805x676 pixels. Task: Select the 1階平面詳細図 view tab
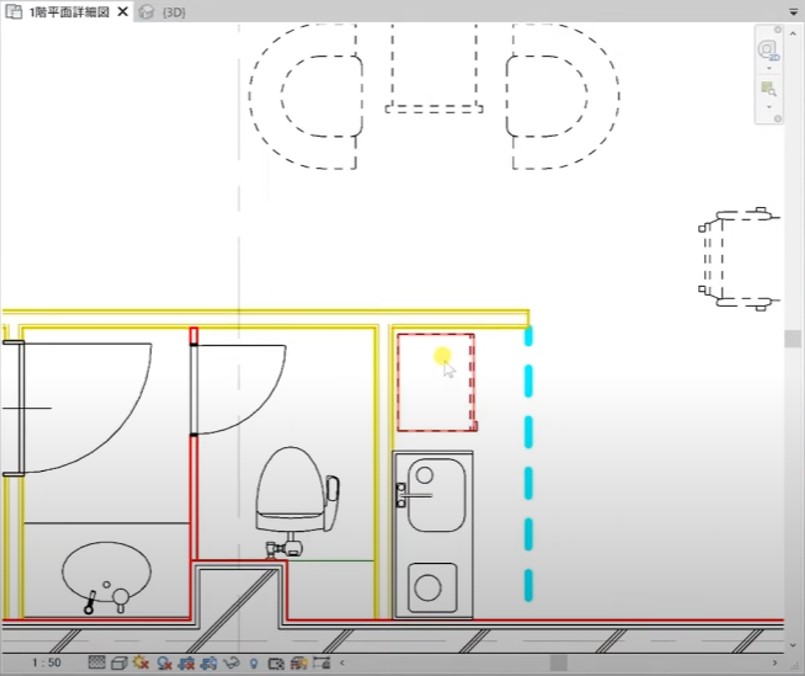click(65, 12)
